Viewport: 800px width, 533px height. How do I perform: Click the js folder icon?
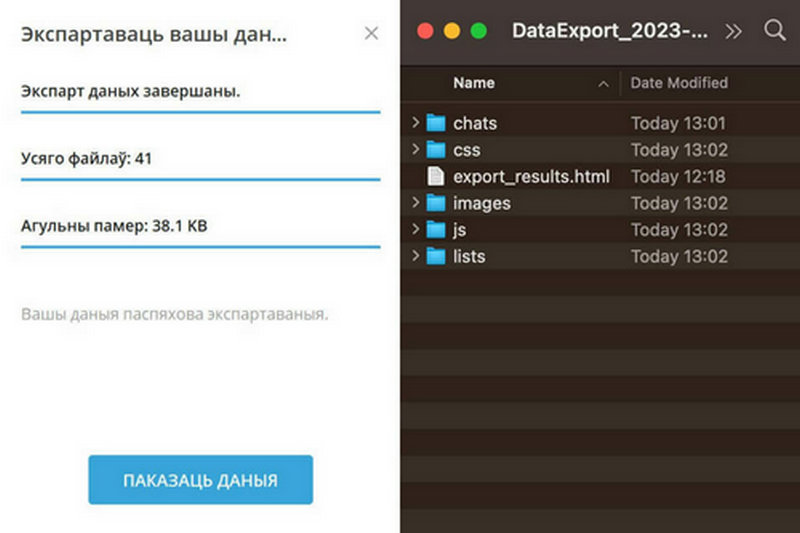click(x=435, y=230)
